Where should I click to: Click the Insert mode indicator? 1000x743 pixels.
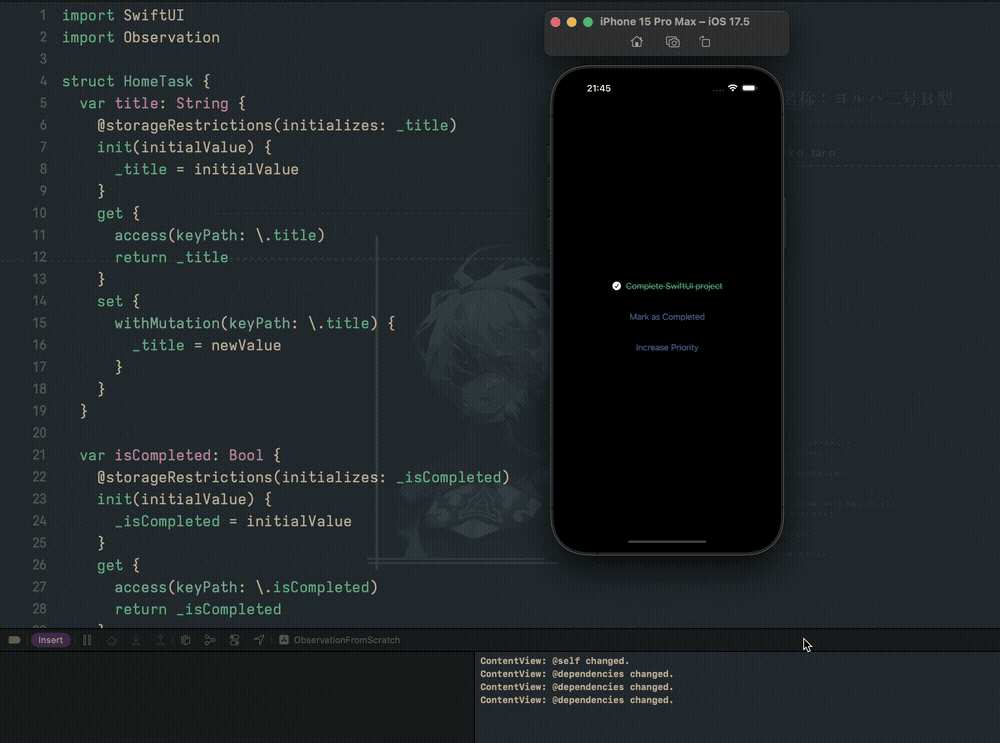click(50, 640)
